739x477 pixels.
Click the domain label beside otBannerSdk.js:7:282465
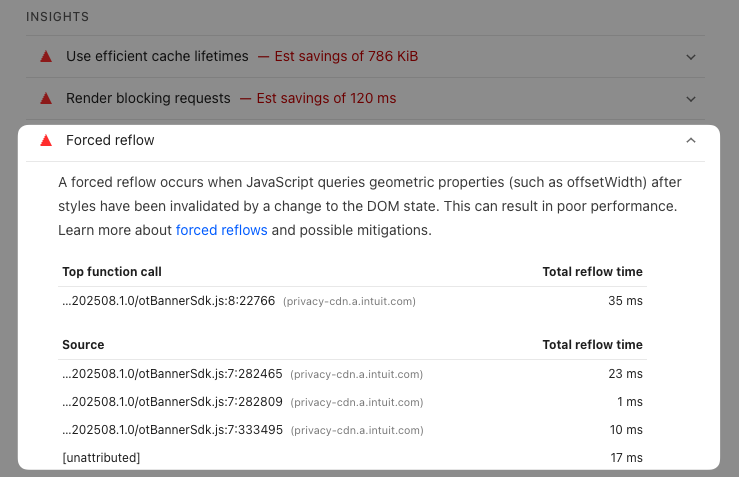[x=357, y=375]
